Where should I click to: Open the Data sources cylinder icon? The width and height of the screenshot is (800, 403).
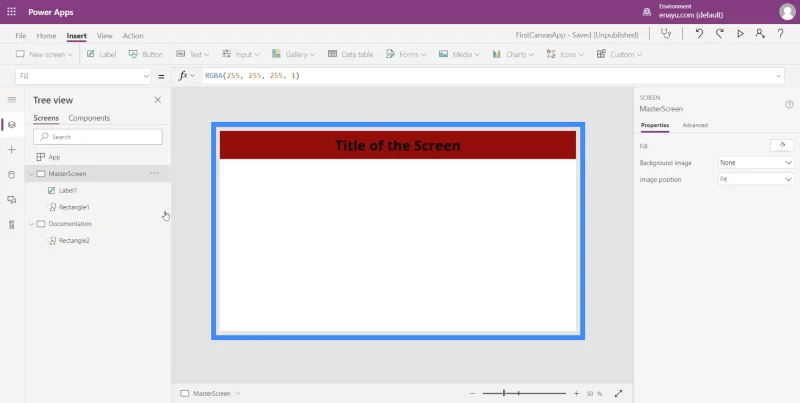(12, 174)
